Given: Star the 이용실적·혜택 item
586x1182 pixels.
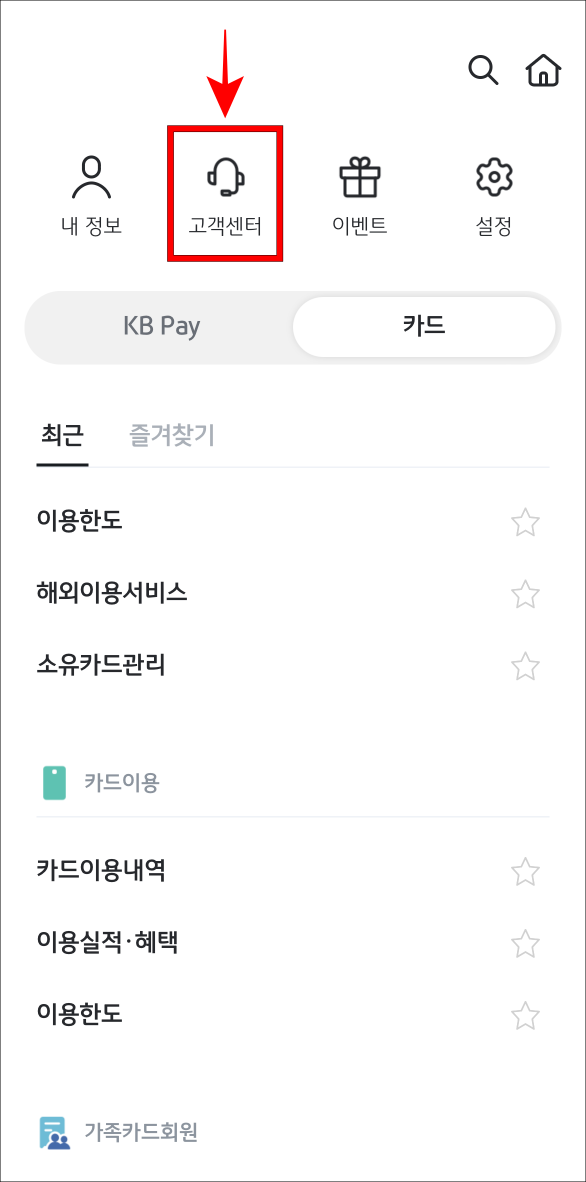Looking at the screenshot, I should (525, 942).
